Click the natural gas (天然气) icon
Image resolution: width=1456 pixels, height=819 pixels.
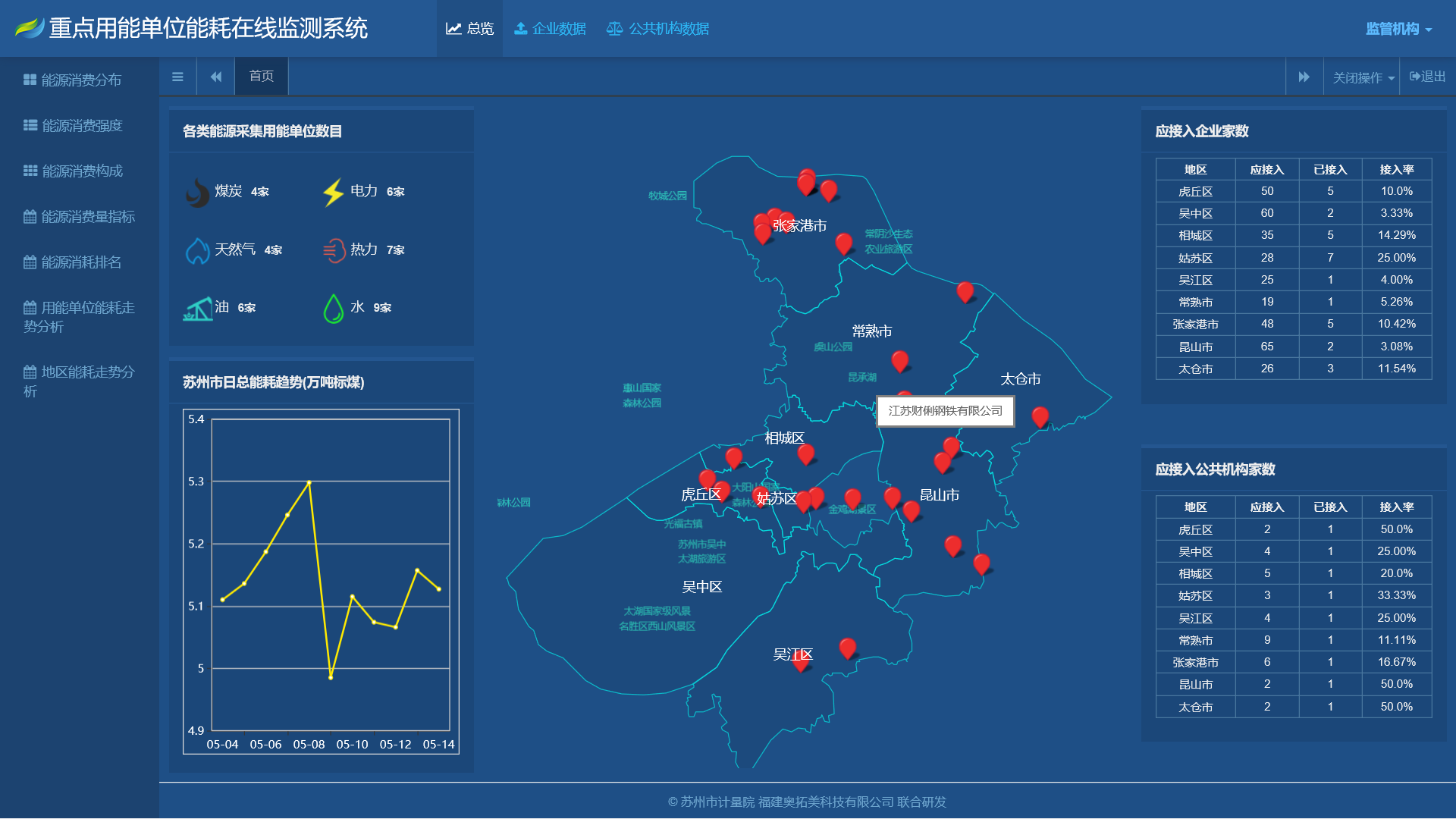point(197,250)
